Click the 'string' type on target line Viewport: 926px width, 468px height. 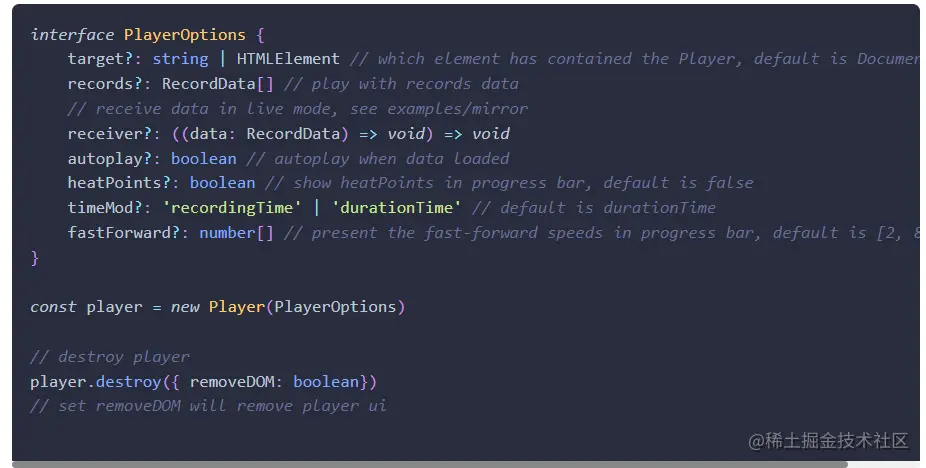pos(180,59)
